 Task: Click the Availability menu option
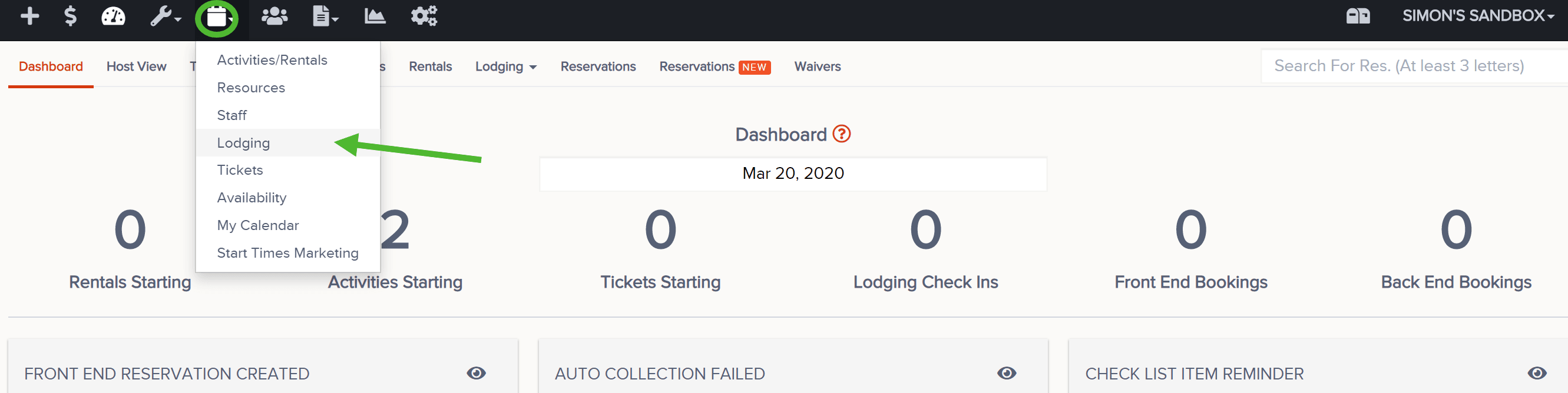(x=252, y=197)
